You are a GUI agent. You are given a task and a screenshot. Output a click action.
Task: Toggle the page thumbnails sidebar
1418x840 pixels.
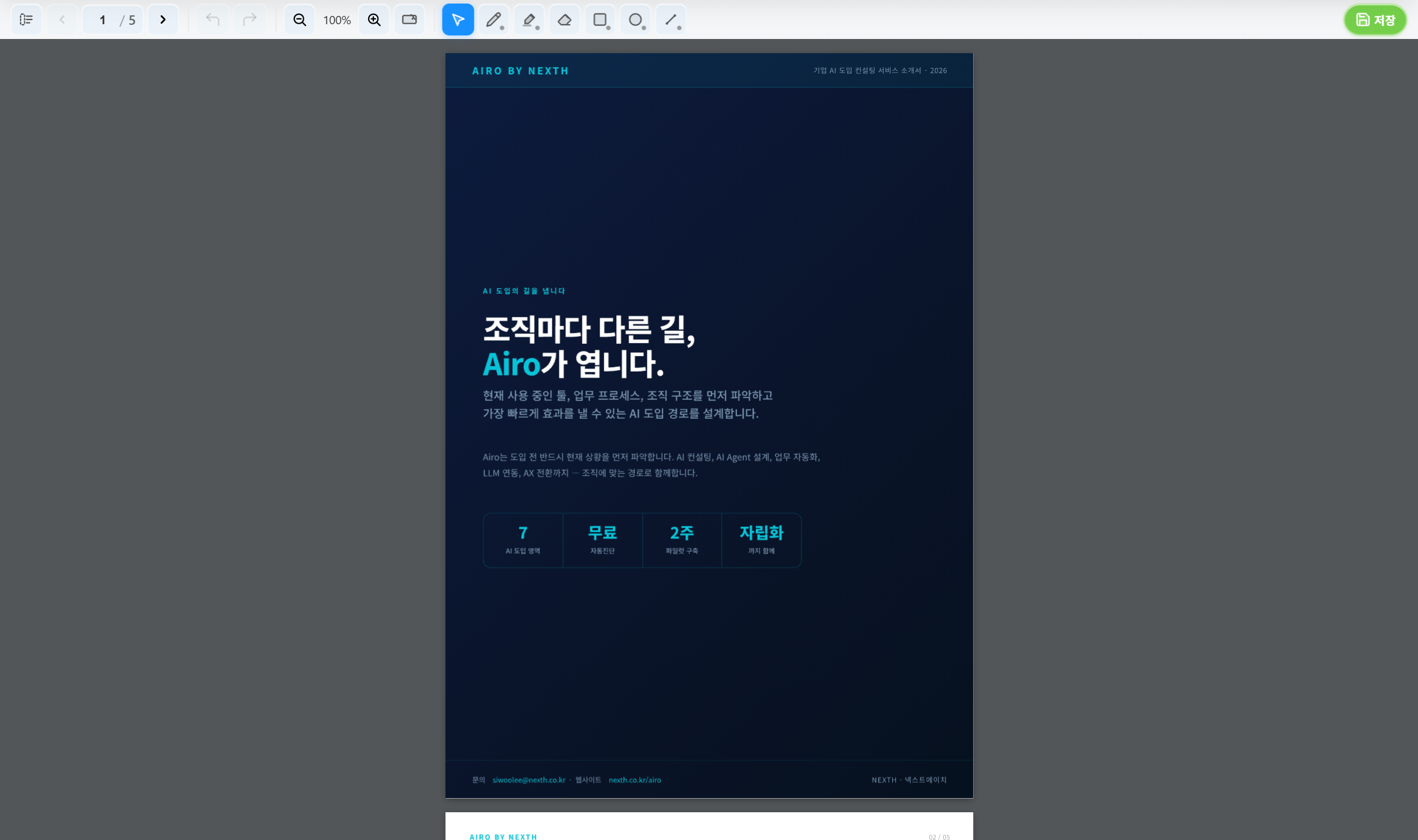tap(26, 19)
